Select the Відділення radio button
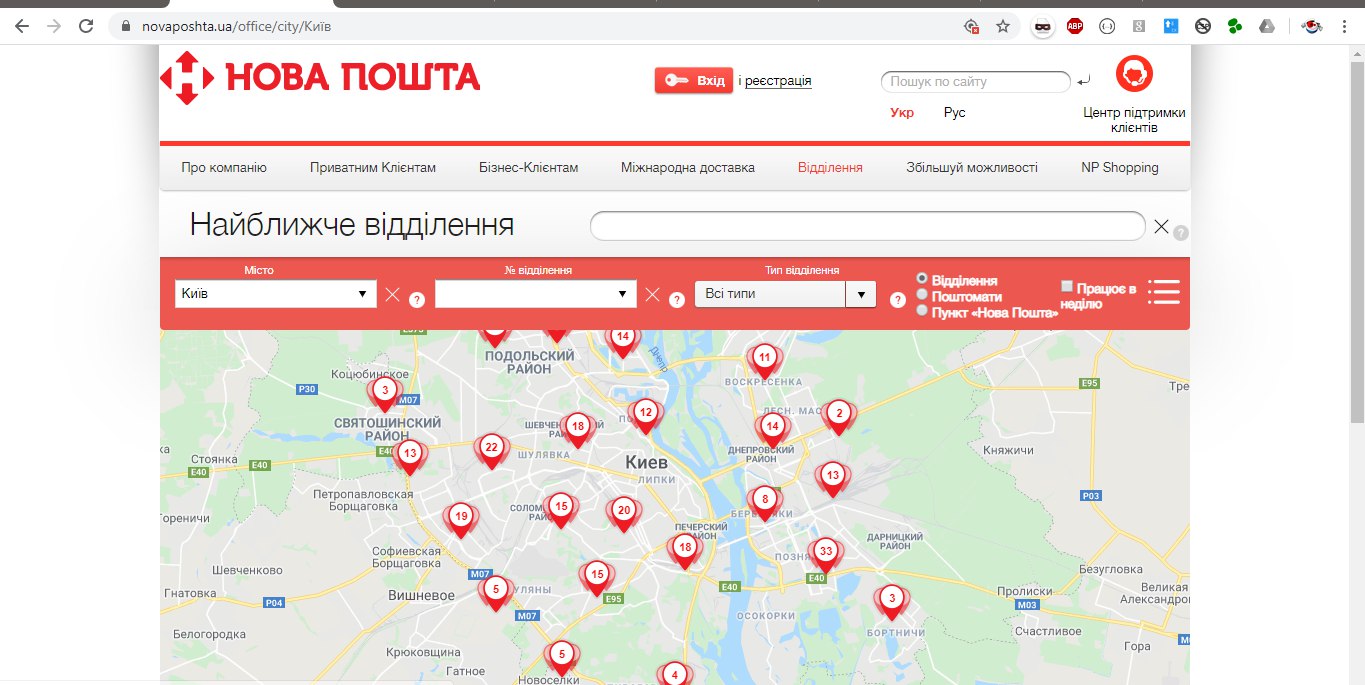Screen dimensions: 1365x685 pos(922,280)
